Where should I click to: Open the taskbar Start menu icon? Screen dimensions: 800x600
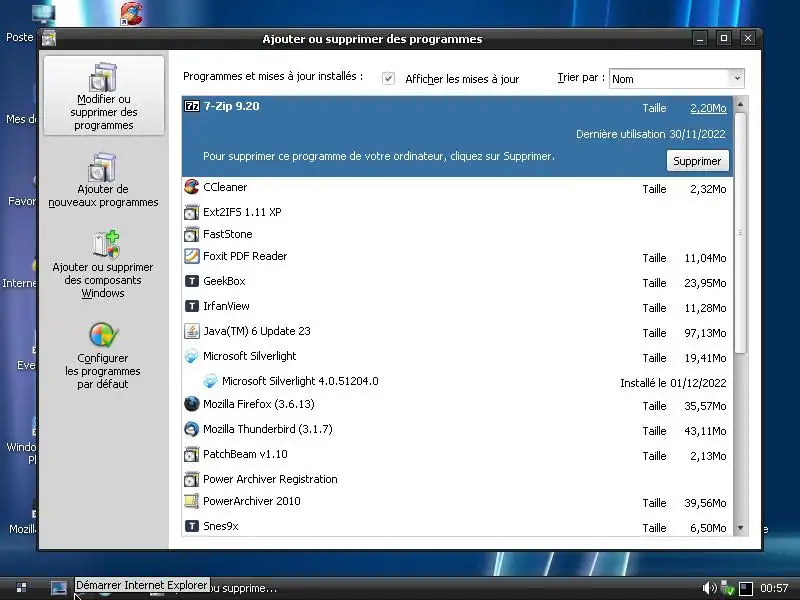click(x=21, y=588)
